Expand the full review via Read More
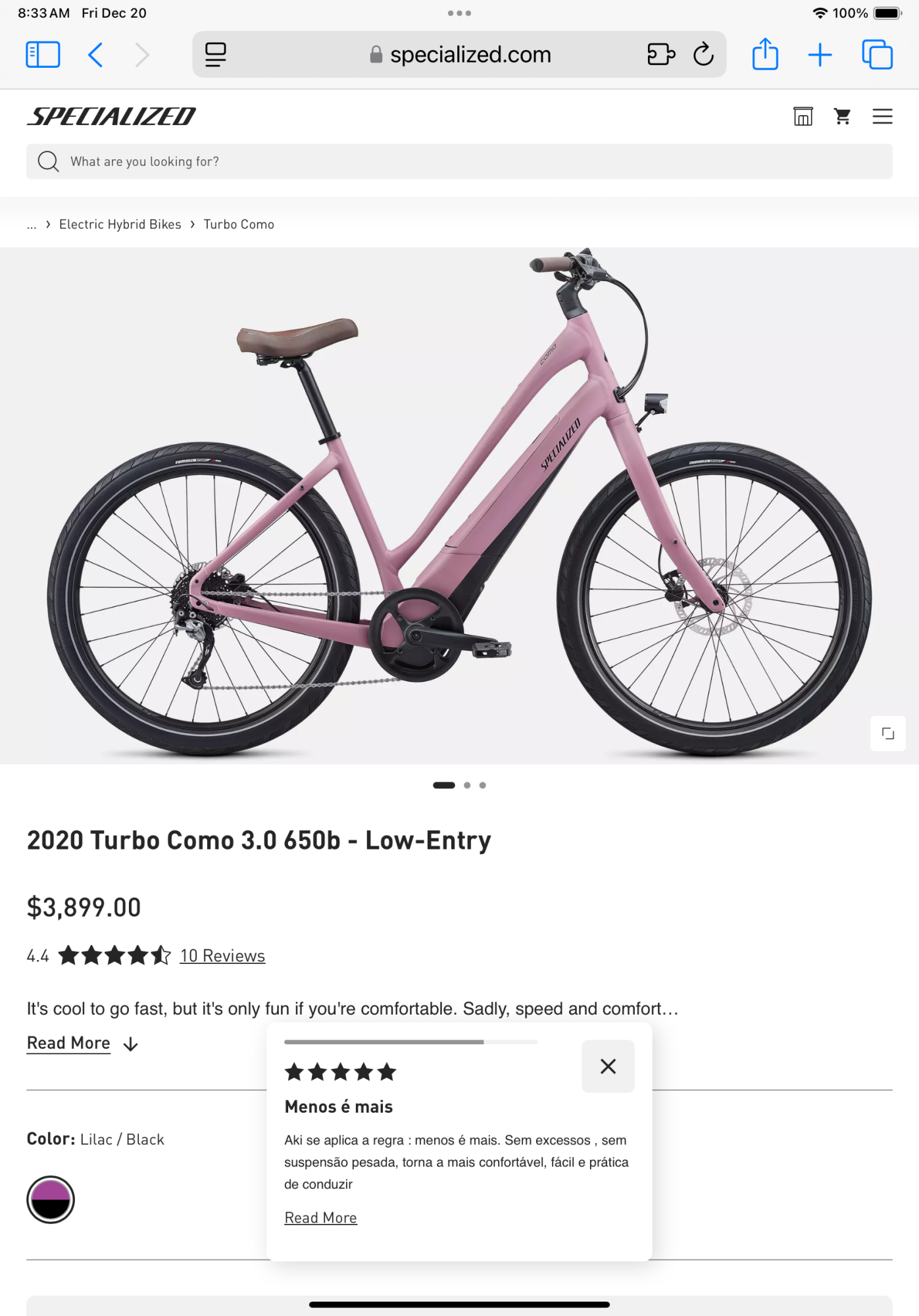 point(320,1218)
